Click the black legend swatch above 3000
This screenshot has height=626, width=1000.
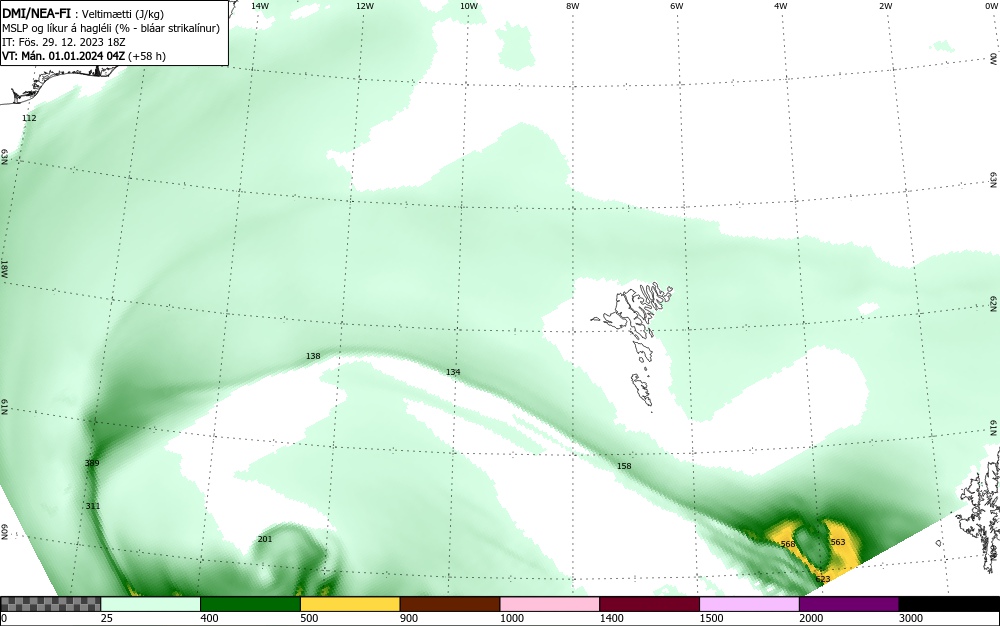949,604
